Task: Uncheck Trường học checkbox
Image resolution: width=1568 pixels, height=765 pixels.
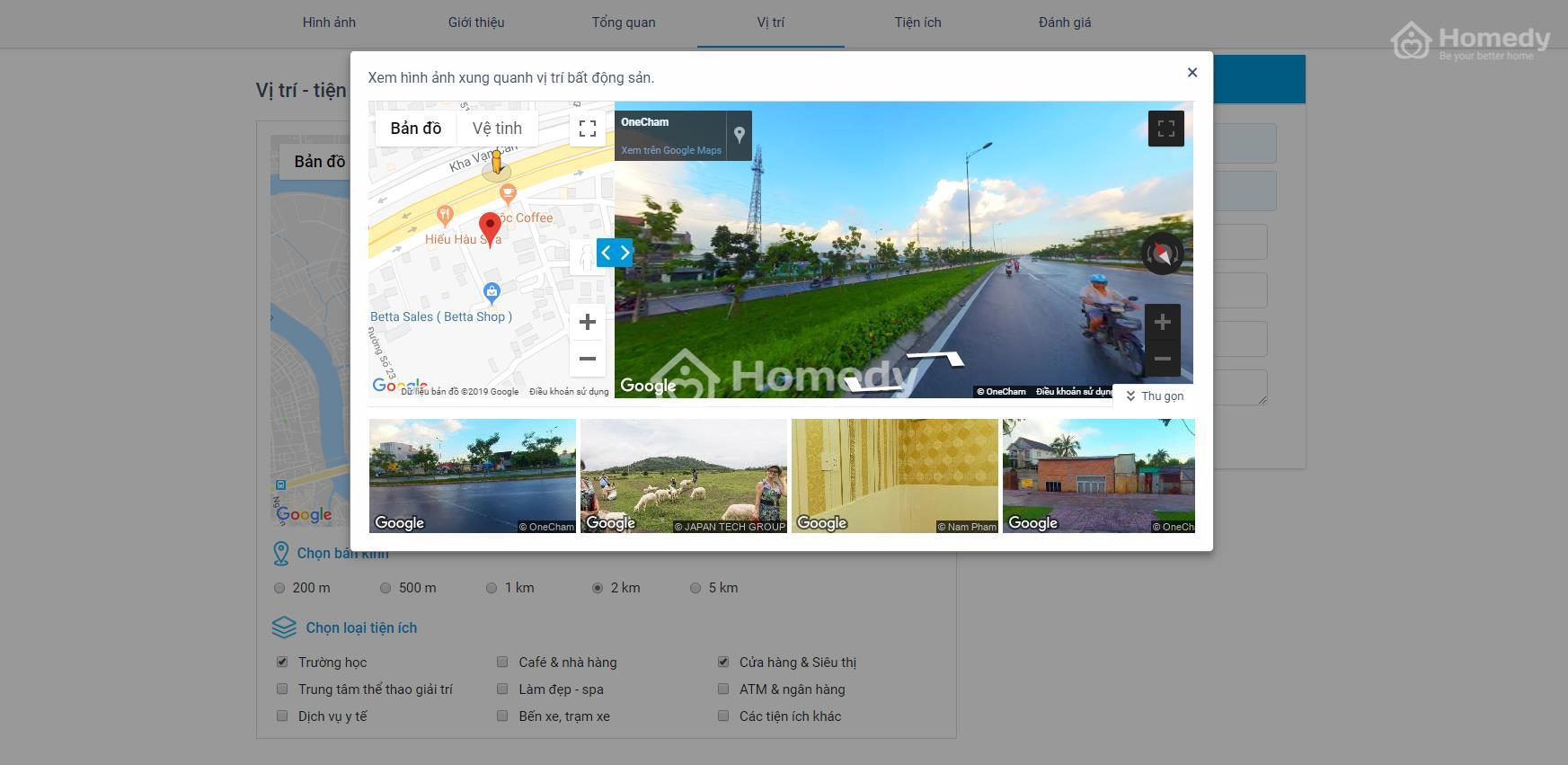Action: click(x=282, y=663)
